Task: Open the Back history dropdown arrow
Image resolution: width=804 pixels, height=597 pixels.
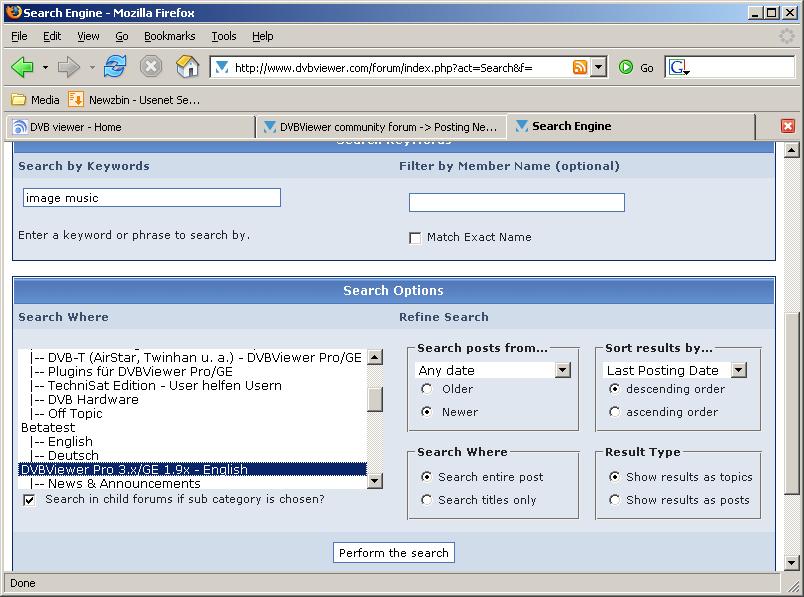Action: pyautogui.click(x=45, y=67)
